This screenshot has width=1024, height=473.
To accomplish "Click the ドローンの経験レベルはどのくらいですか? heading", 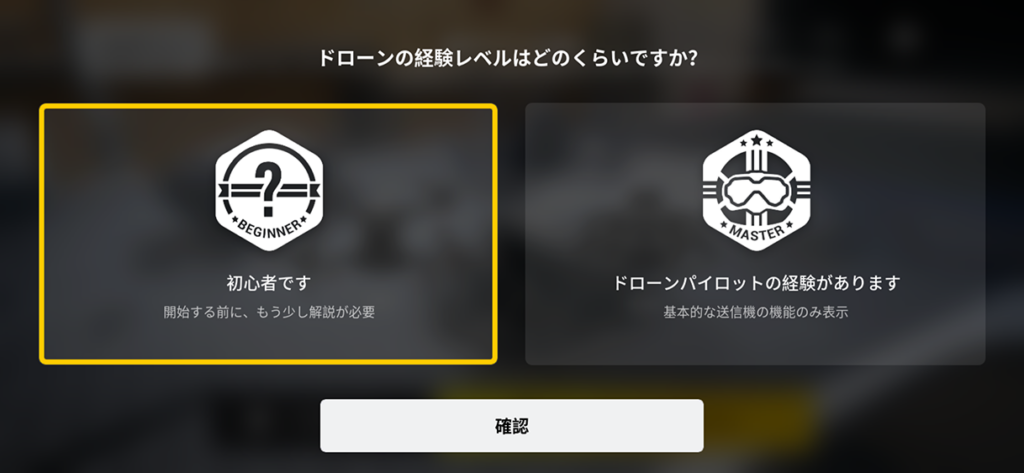I will point(507,58).
